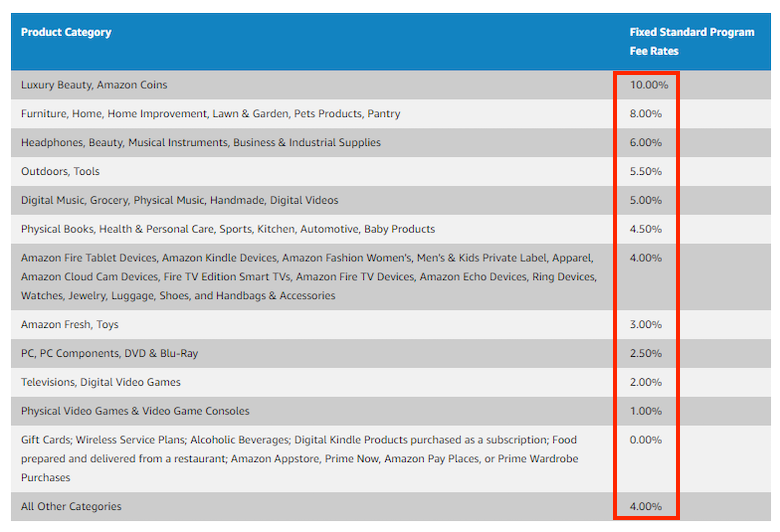Select the Outdoors, Tools category row
The height and width of the screenshot is (532, 780).
pos(60,172)
